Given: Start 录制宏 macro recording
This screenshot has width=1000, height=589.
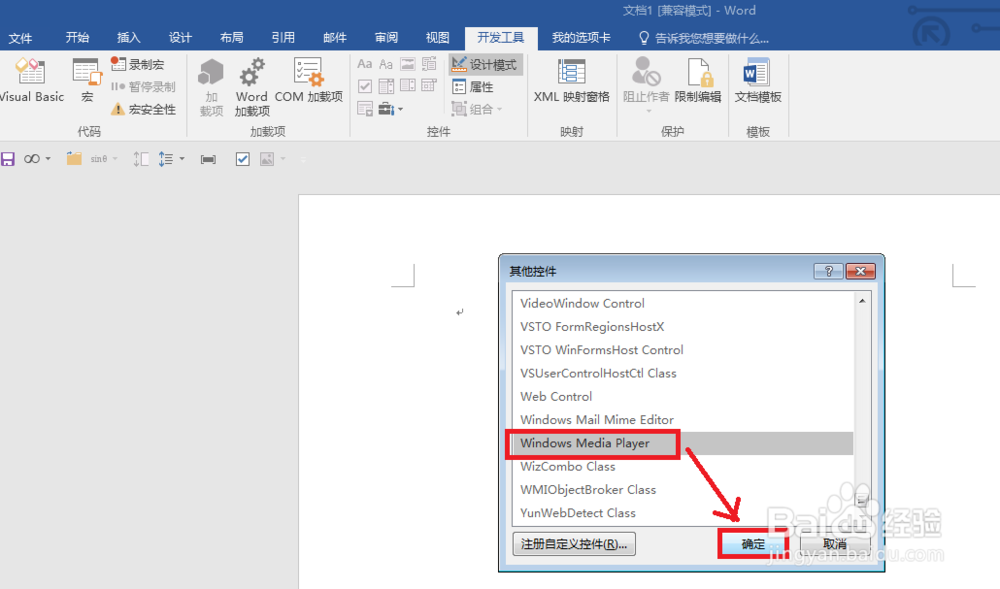Looking at the screenshot, I should coord(138,64).
